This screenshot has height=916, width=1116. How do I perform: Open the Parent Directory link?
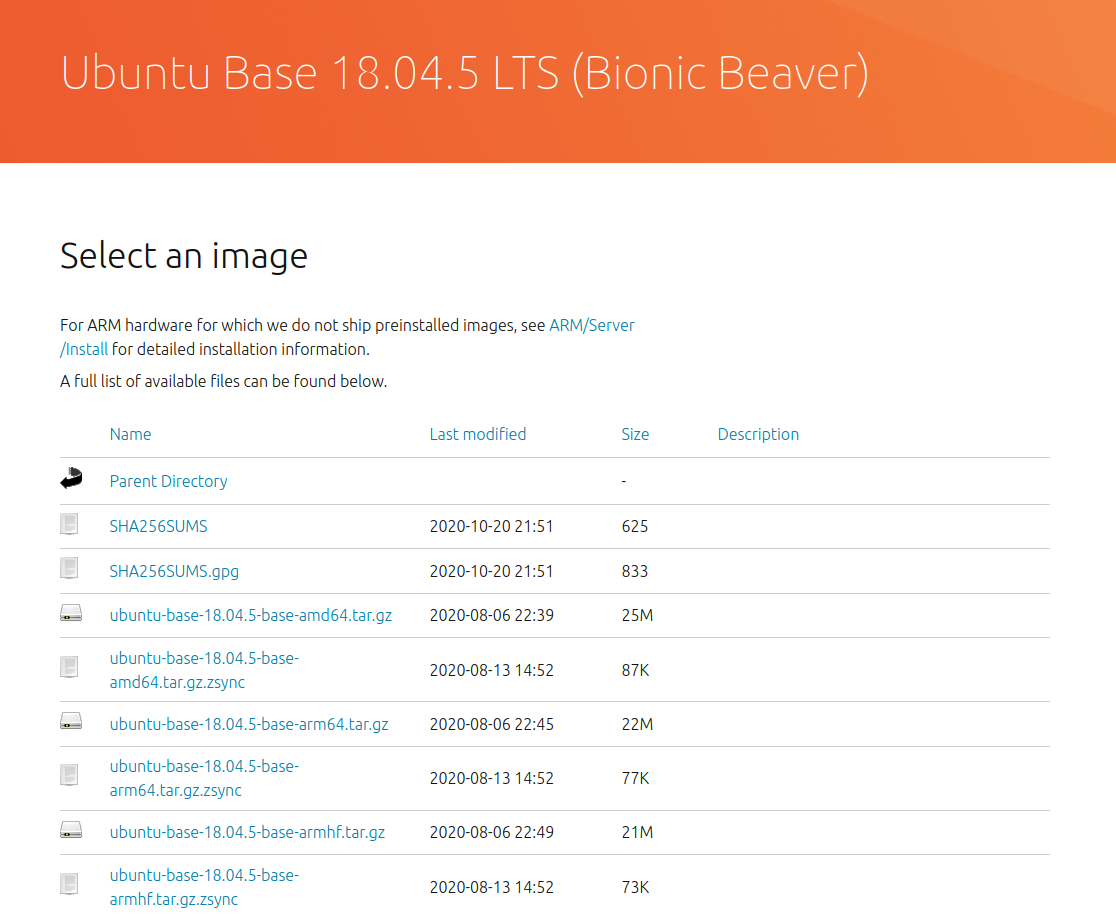(168, 481)
